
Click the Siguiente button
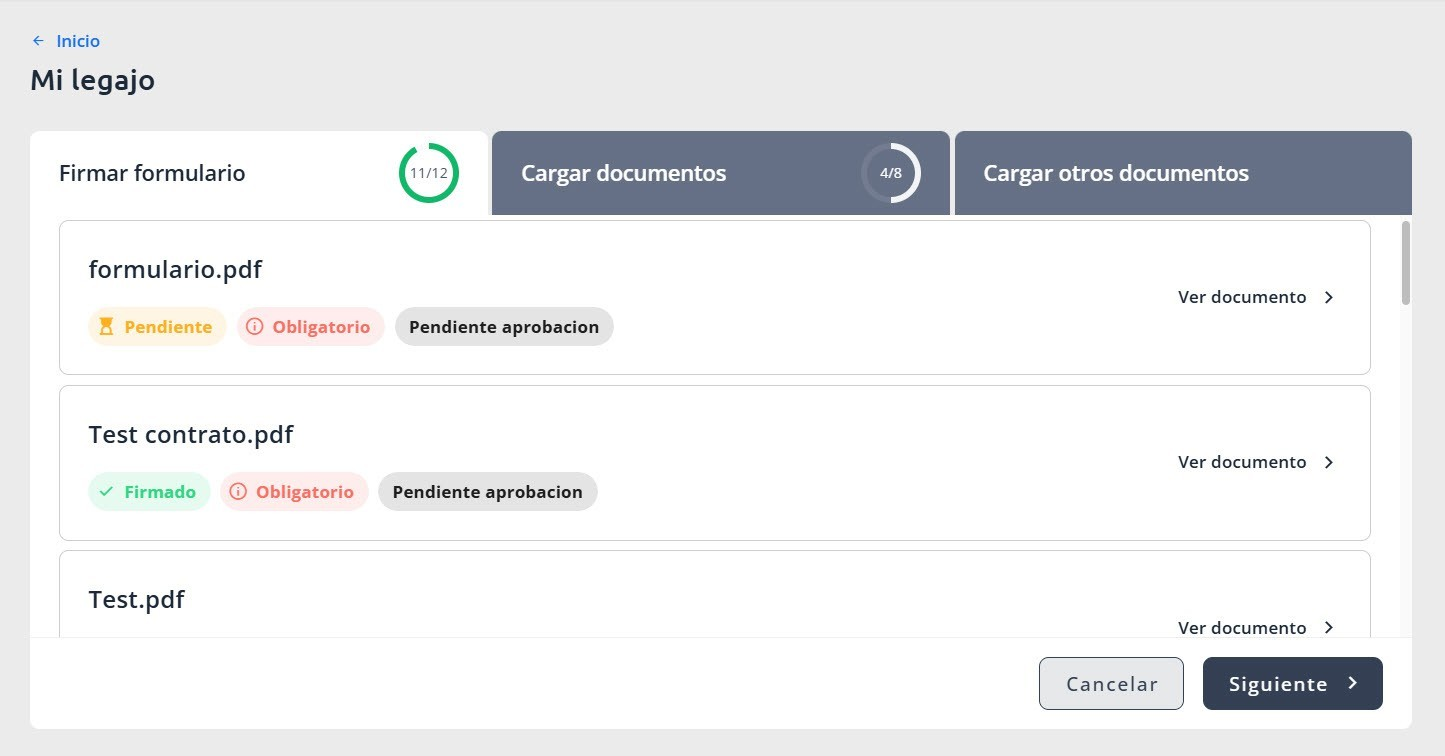[x=1293, y=684]
